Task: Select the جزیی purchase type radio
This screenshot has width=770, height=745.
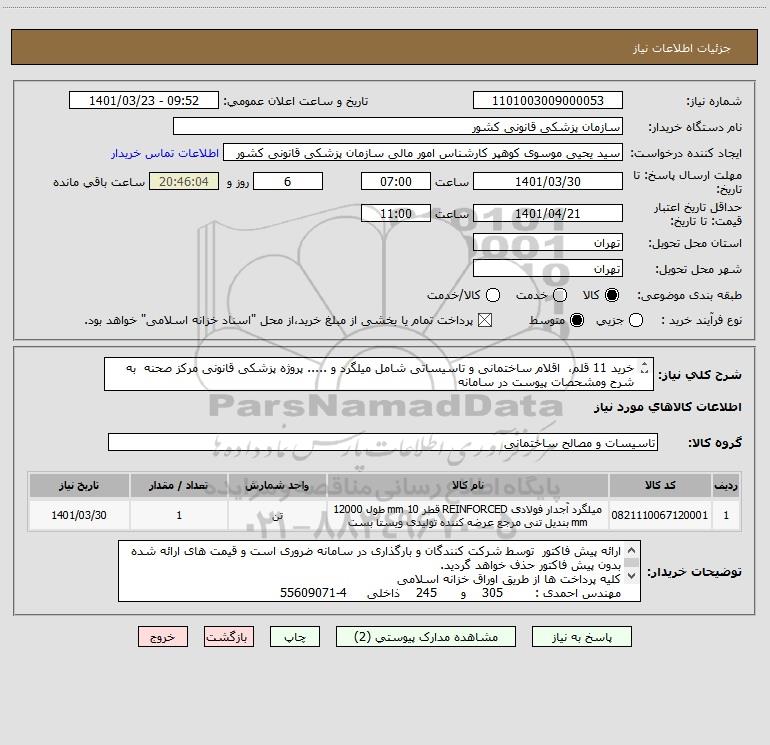Action: coord(635,320)
